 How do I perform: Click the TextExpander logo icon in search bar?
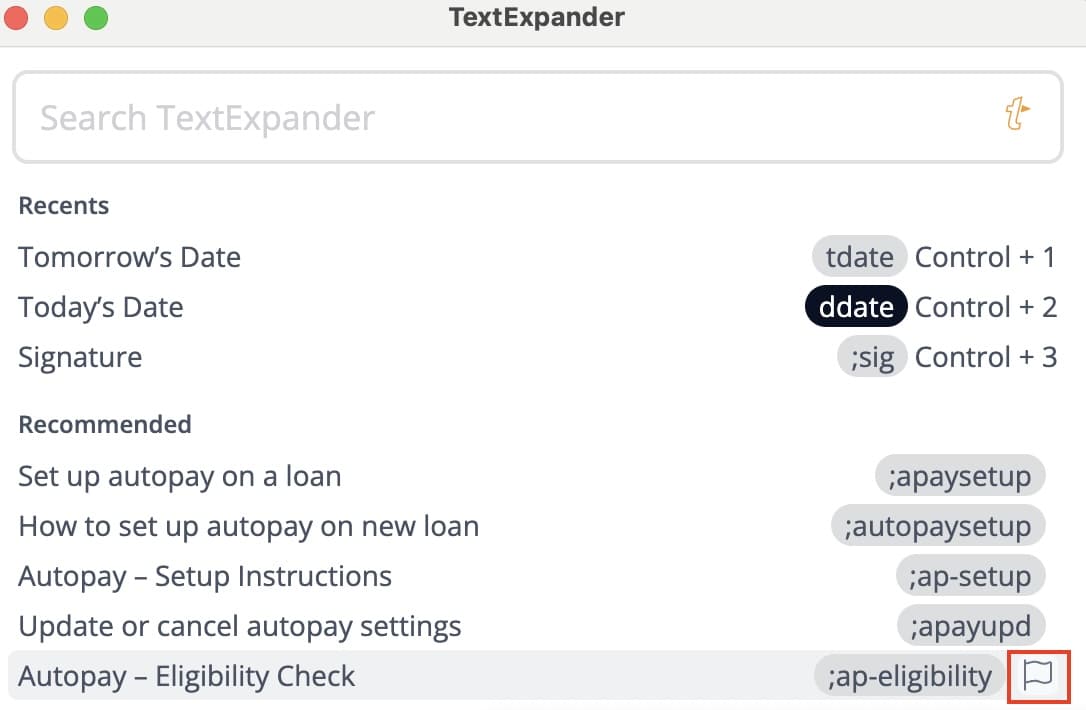tap(1017, 115)
